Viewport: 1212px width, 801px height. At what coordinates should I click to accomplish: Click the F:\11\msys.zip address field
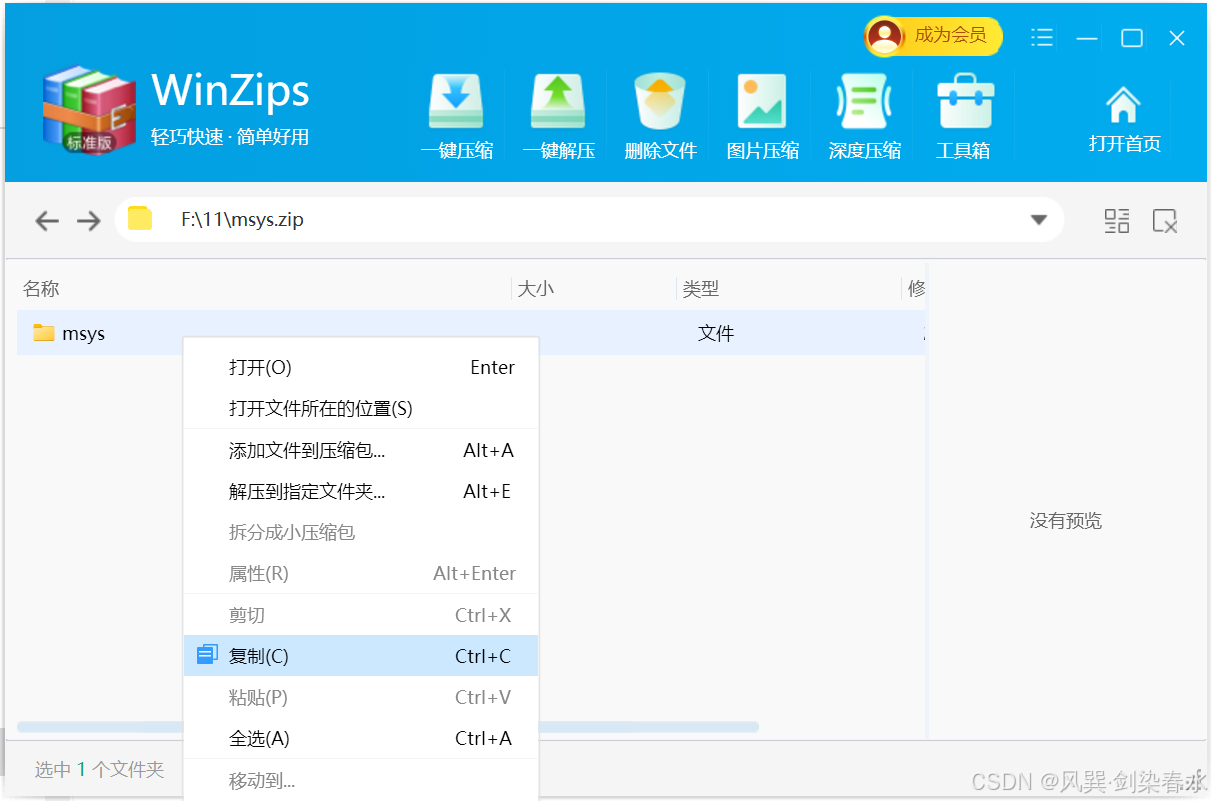pyautogui.click(x=589, y=219)
